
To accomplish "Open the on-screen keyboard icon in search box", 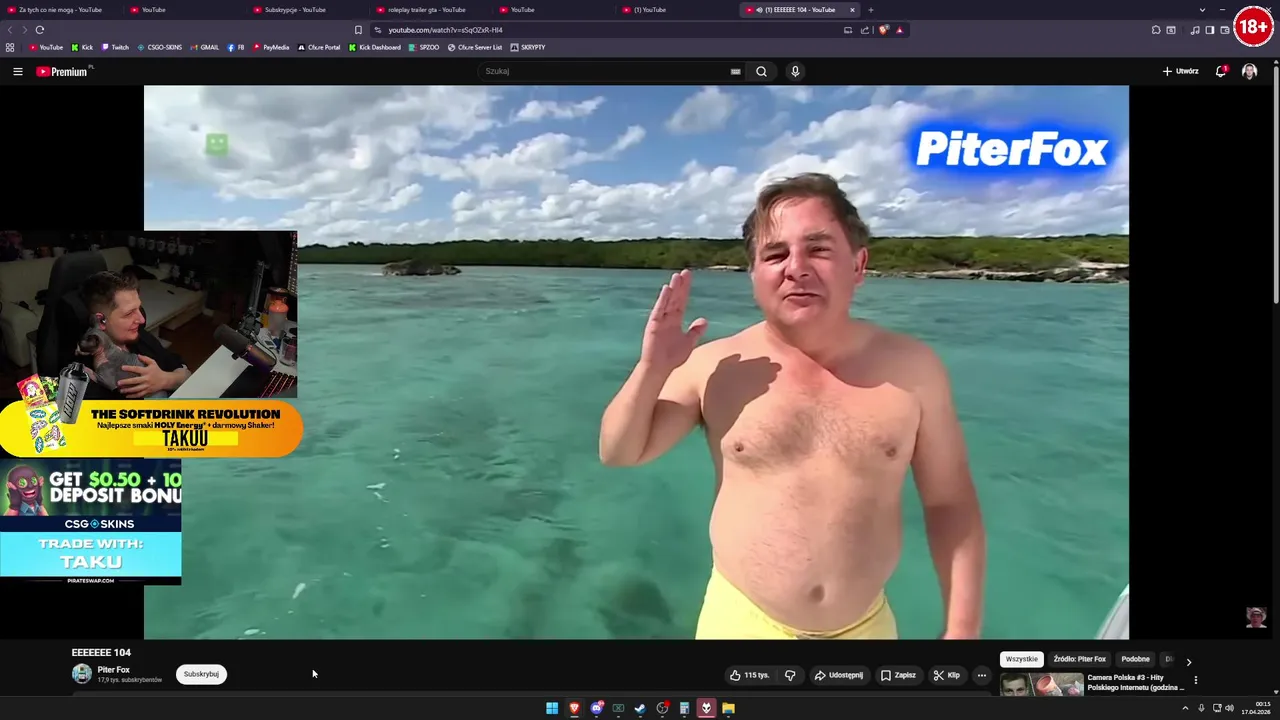I will click(x=735, y=71).
